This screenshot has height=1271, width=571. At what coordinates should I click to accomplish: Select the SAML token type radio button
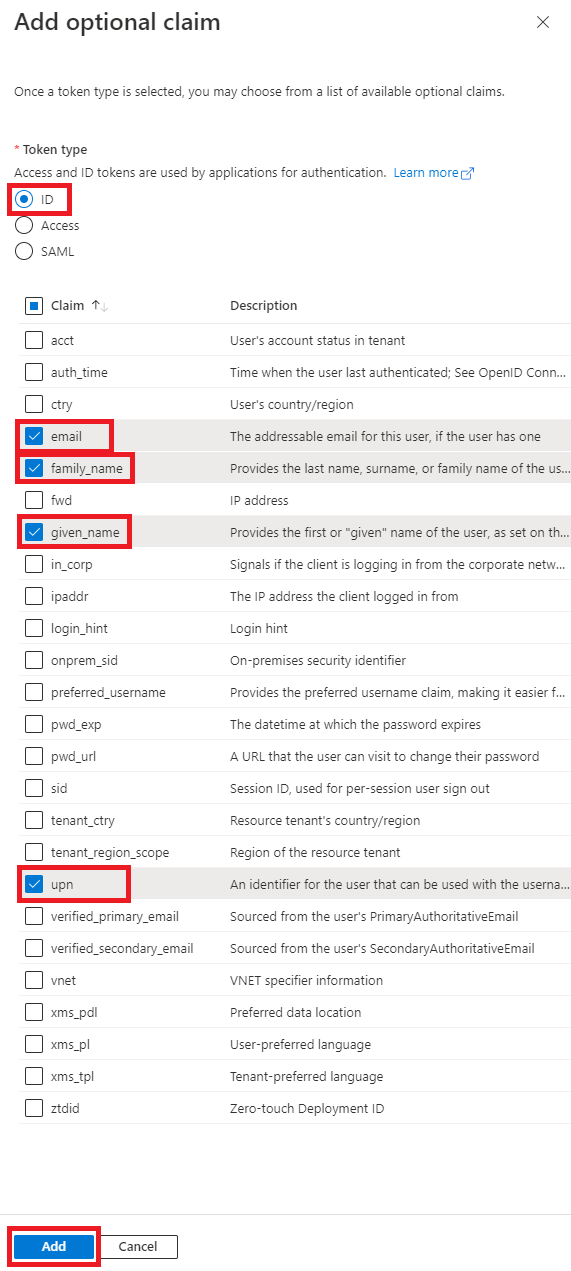(25, 252)
